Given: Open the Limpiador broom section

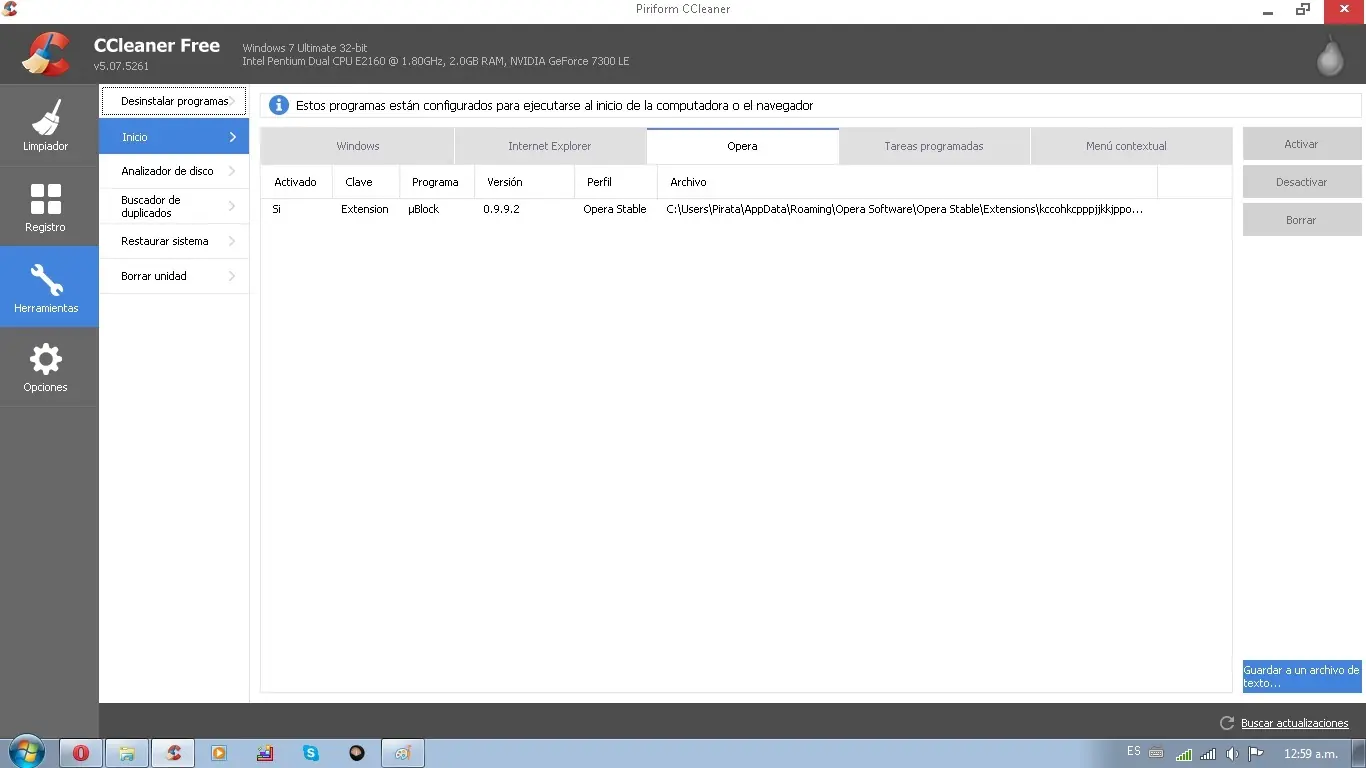Looking at the screenshot, I should tap(46, 125).
